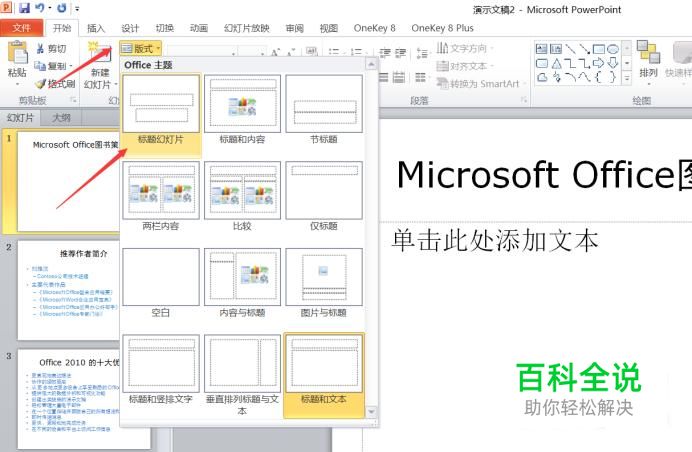The image size is (692, 452).
Task: Click the Undo icon in quick access toolbar
Action: [x=40, y=8]
